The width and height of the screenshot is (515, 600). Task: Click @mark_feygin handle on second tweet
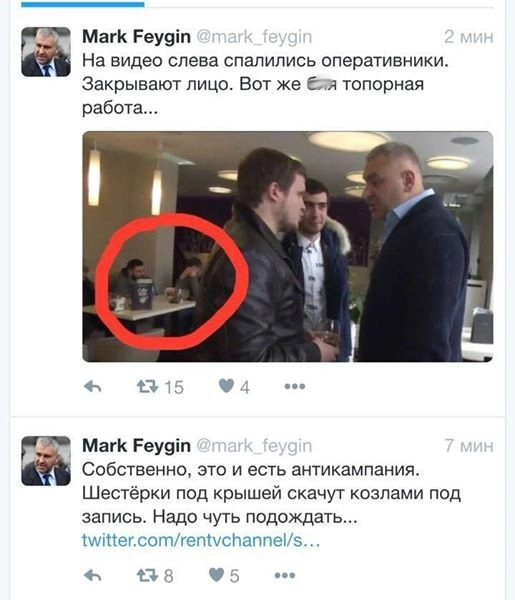[254, 446]
